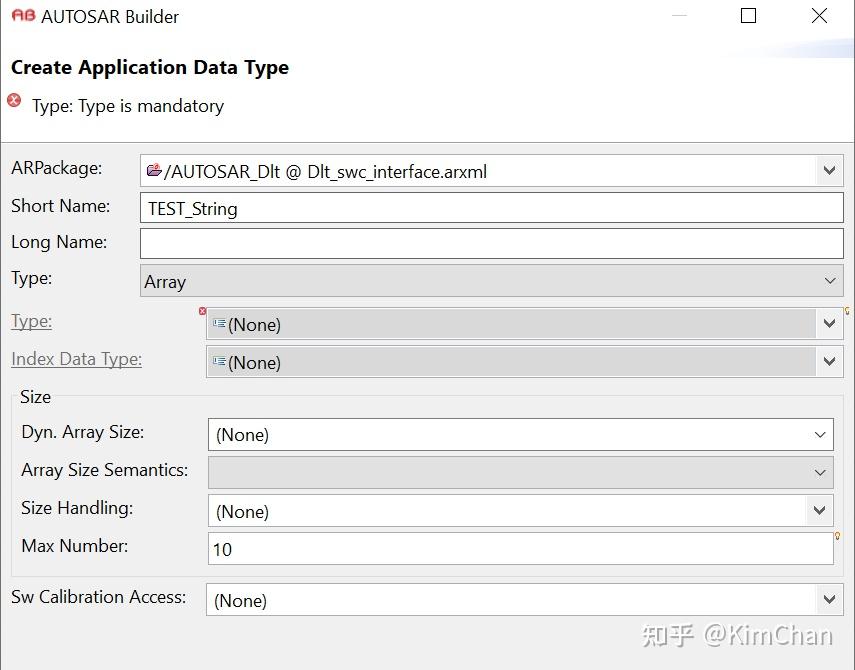Click the icon inside the Index Data Type field
The width and height of the screenshot is (855, 670).
pos(218,362)
